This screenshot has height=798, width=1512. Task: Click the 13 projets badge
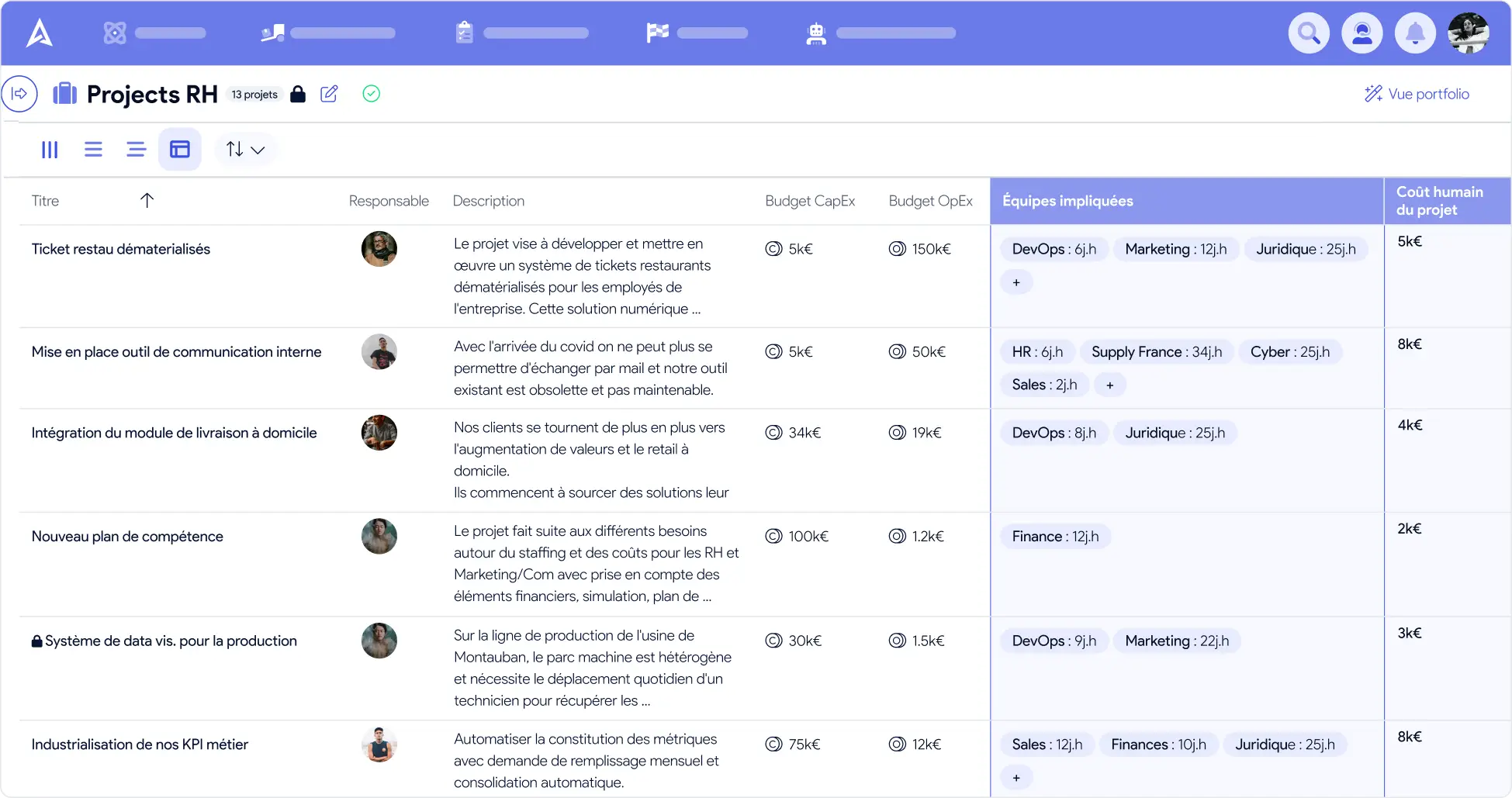(x=254, y=94)
